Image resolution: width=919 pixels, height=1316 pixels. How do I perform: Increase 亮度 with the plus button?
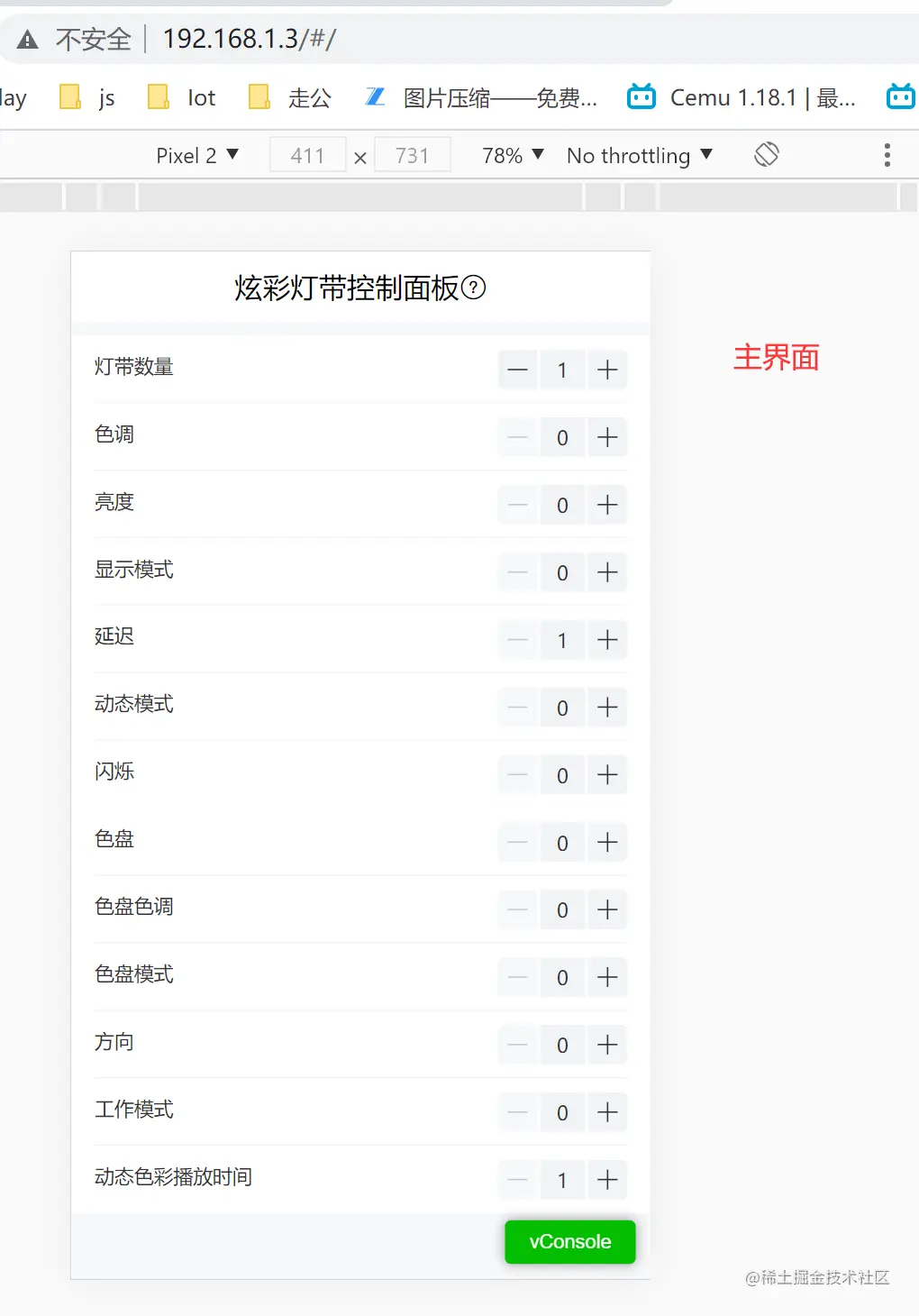pos(607,505)
